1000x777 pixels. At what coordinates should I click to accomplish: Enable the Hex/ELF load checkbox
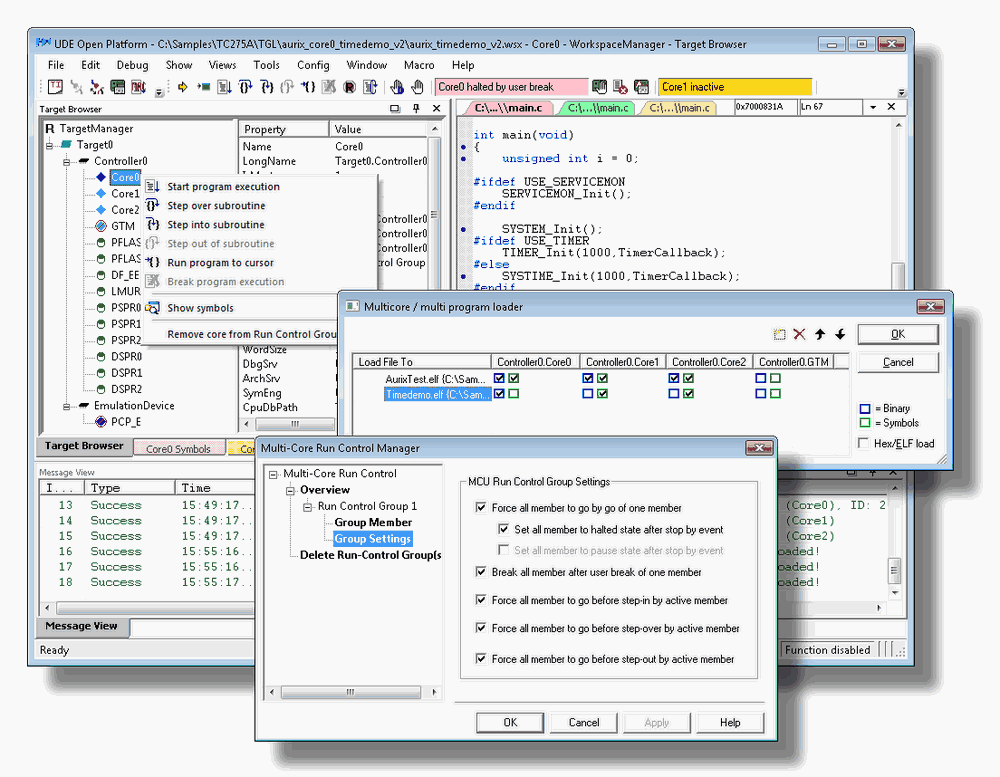(x=864, y=443)
